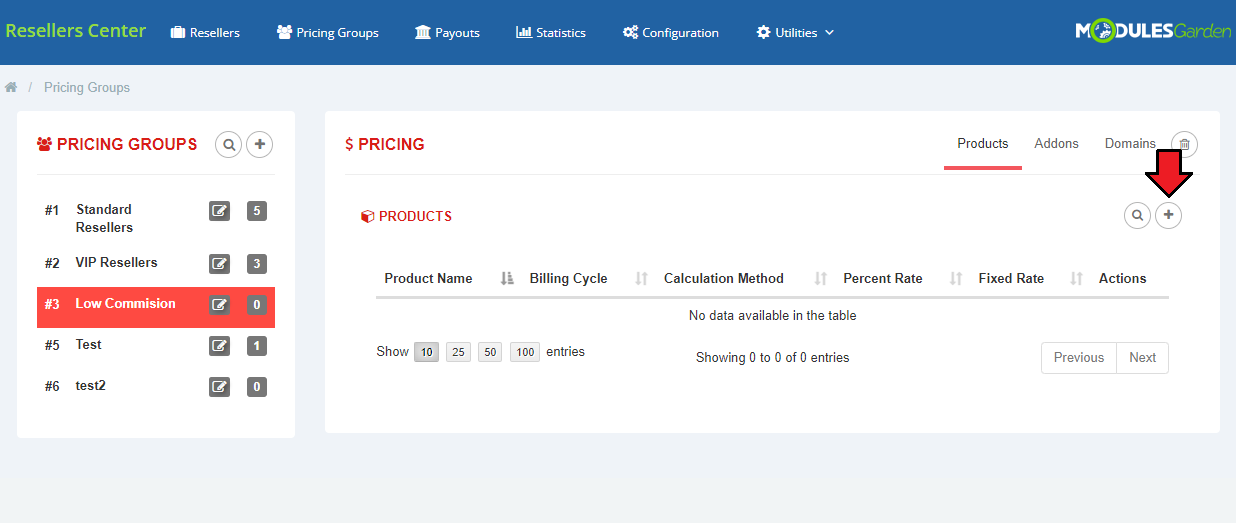Screen dimensions: 1236x523
Task: Add a new pricing group
Action: click(260, 145)
